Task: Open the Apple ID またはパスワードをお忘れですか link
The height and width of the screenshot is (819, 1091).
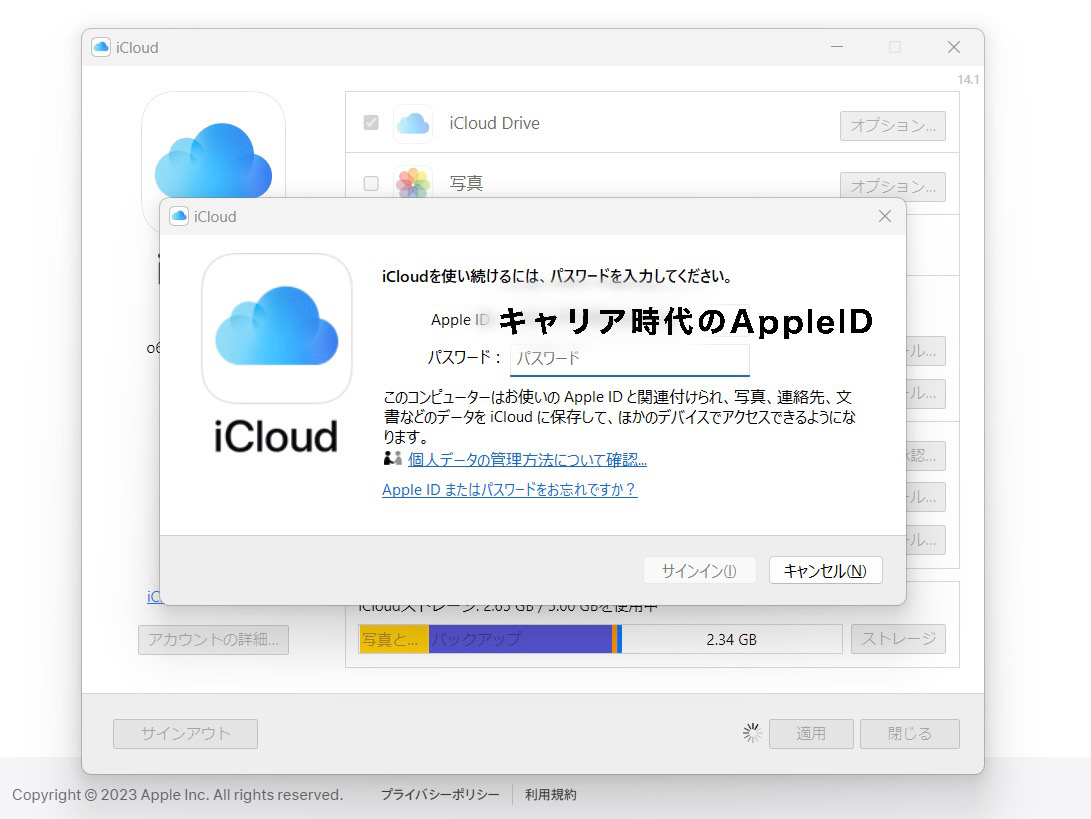Action: pyautogui.click(x=509, y=490)
